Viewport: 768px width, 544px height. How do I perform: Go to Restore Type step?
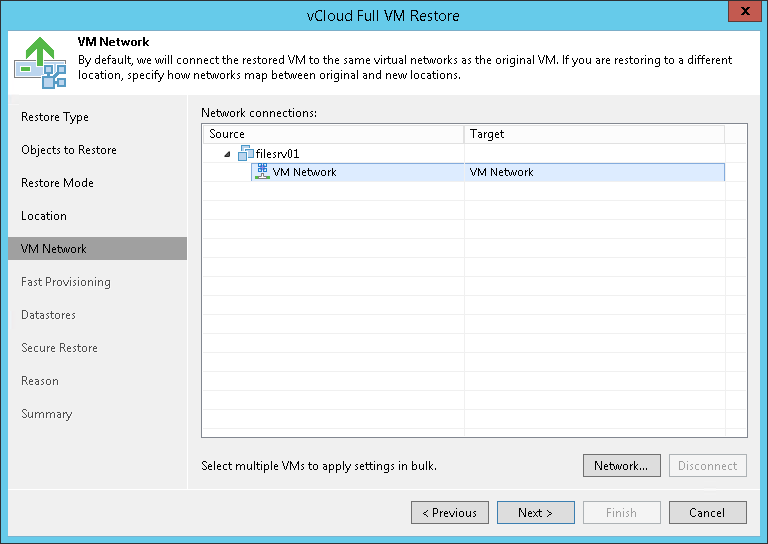pos(55,117)
